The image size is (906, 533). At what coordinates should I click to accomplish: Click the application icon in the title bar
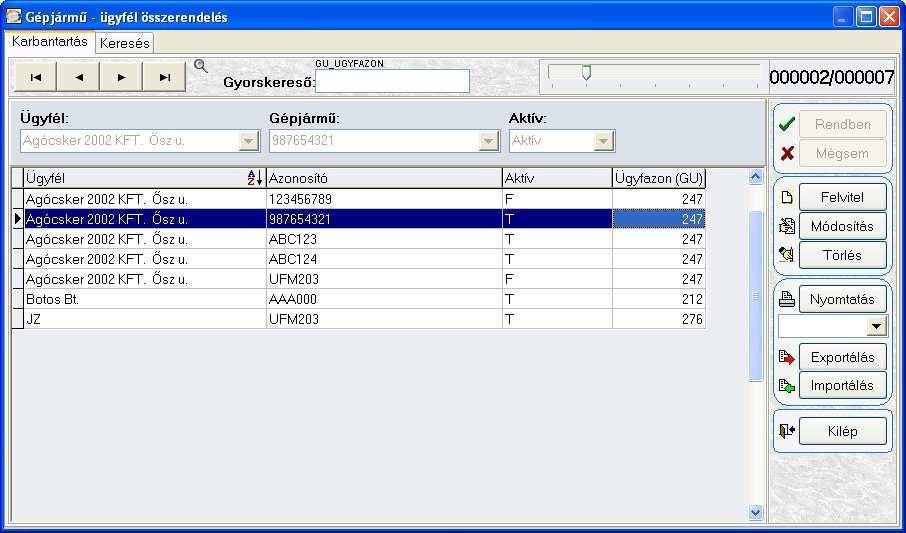(13, 16)
